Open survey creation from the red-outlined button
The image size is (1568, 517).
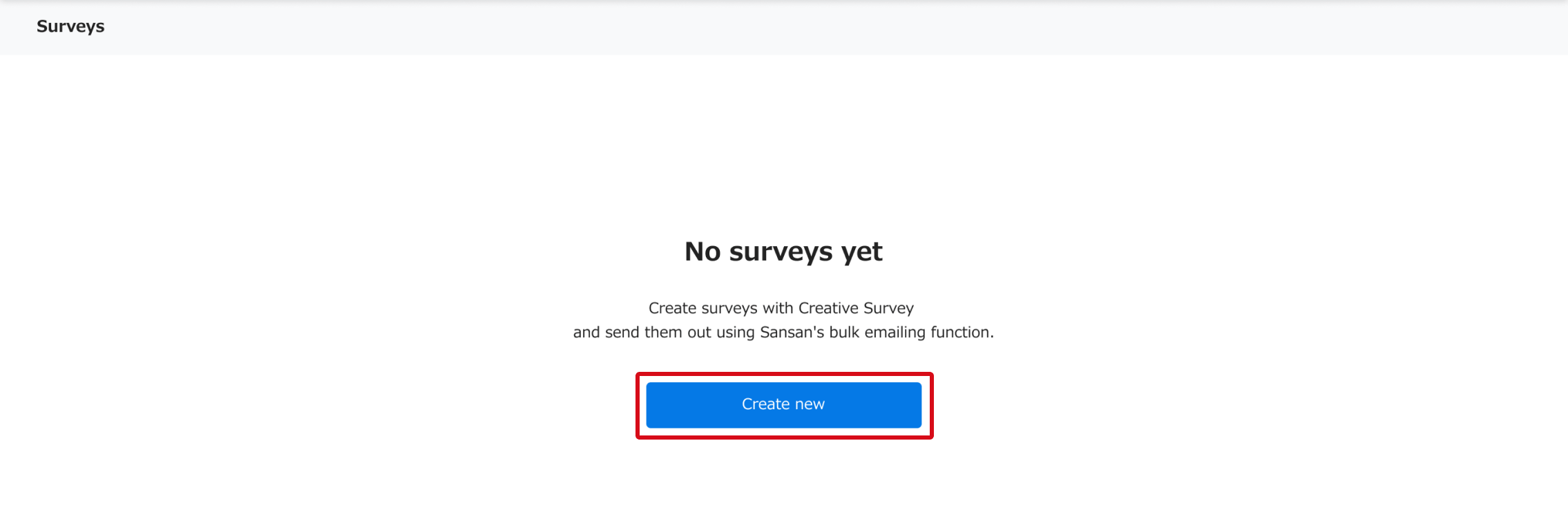click(783, 405)
